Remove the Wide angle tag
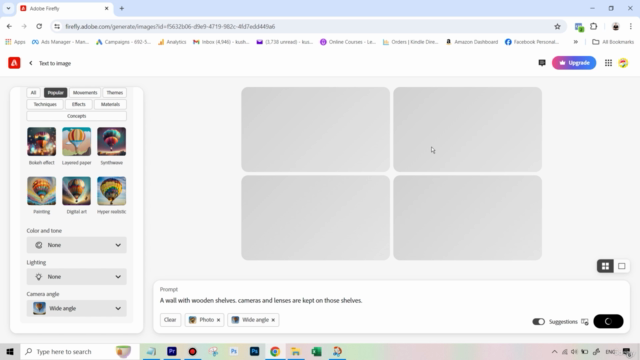Screen dimensions: 640x360 (x=273, y=320)
